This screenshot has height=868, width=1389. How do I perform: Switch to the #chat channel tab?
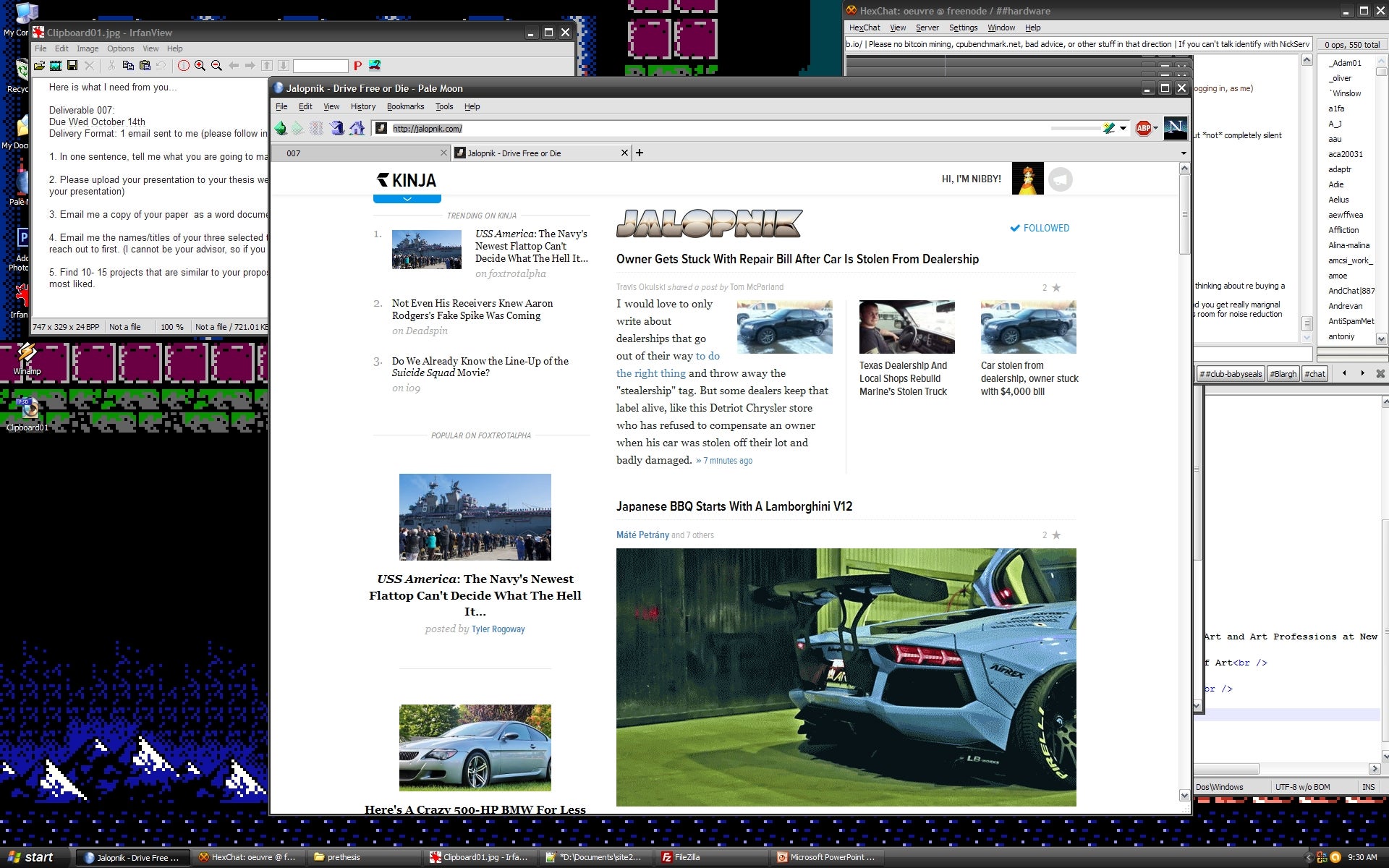pyautogui.click(x=1315, y=374)
